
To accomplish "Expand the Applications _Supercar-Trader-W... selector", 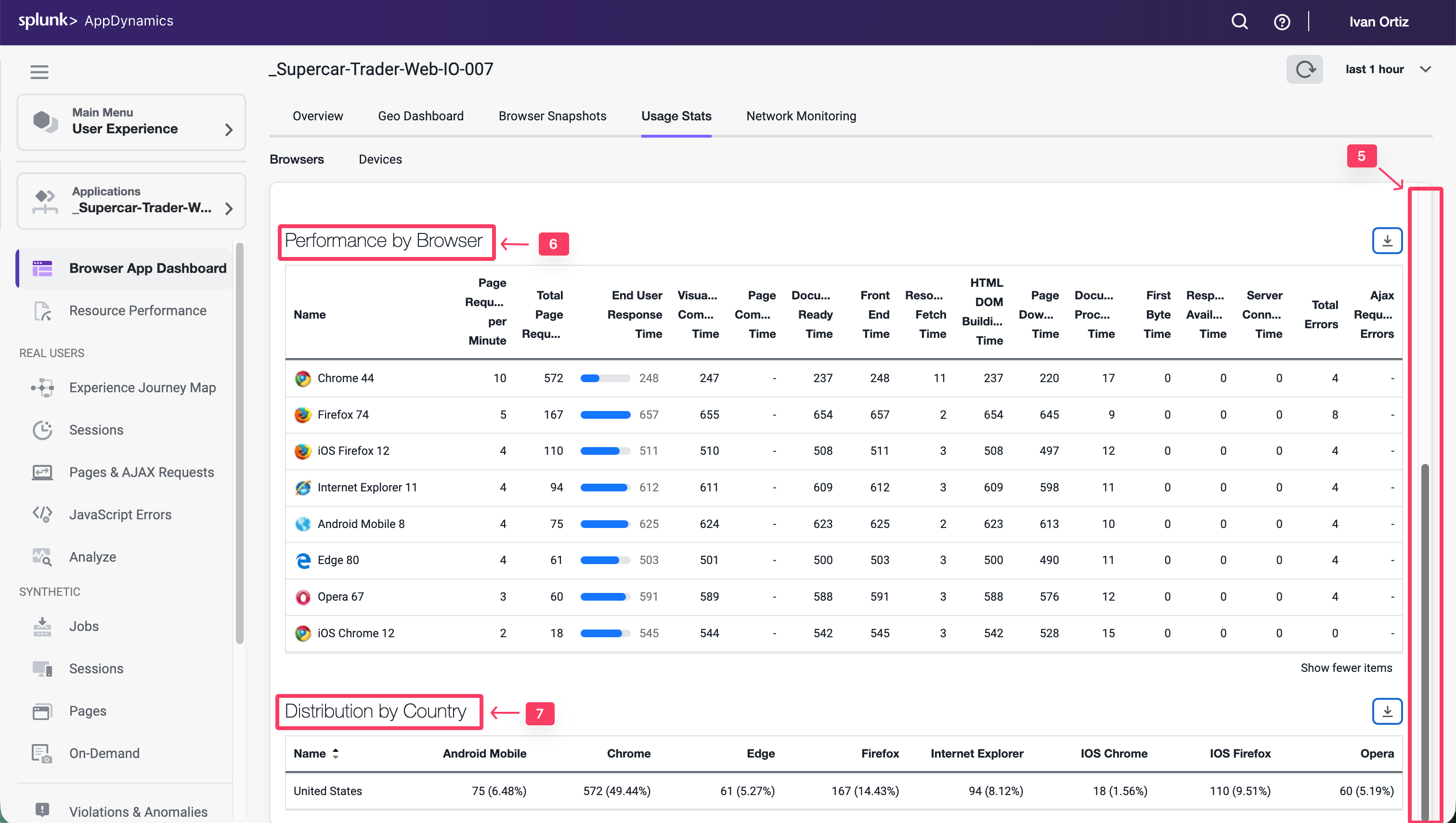I will pos(131,201).
